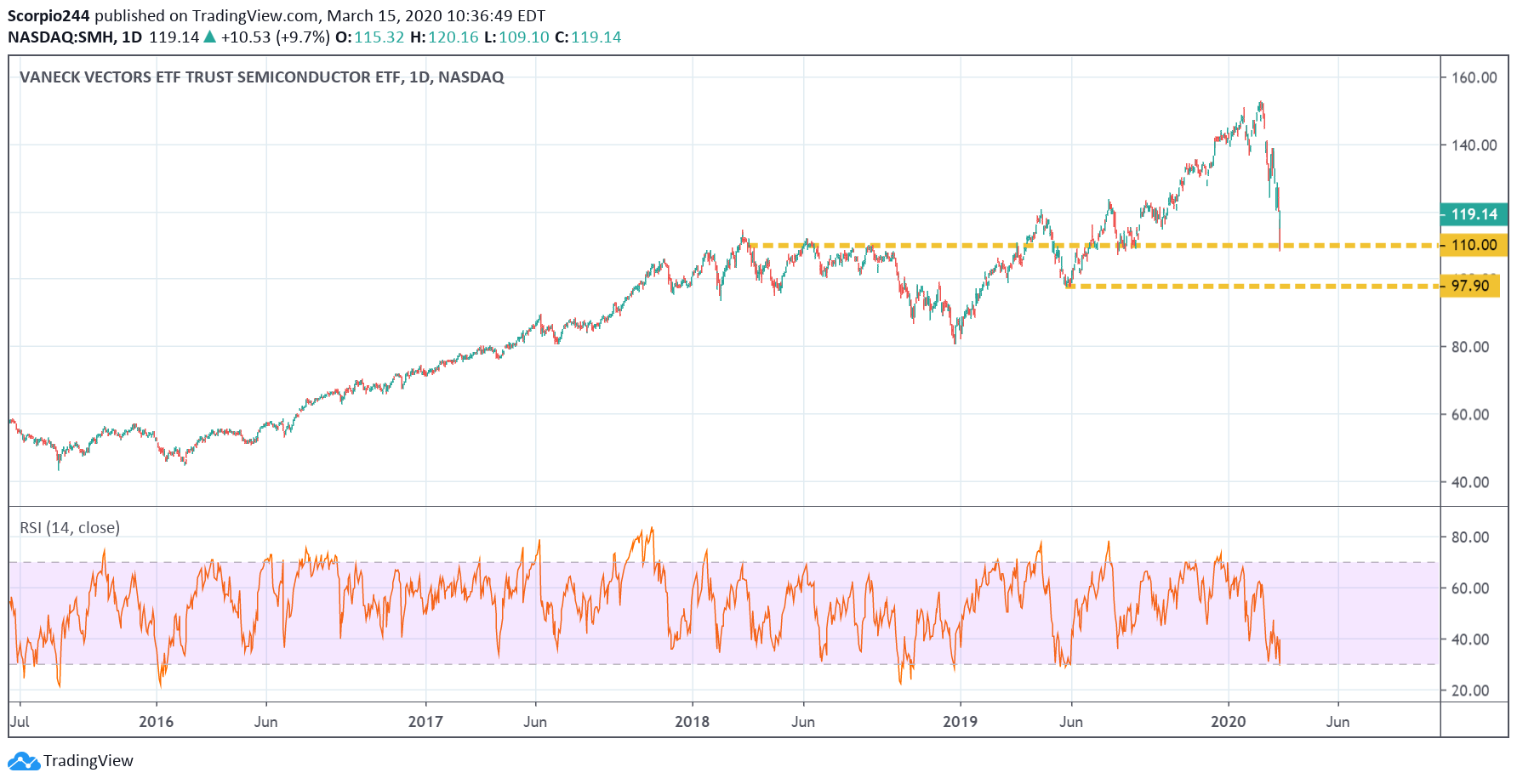This screenshot has height=784, width=1517.
Task: Click the Scorpio244 author name
Action: point(48,16)
